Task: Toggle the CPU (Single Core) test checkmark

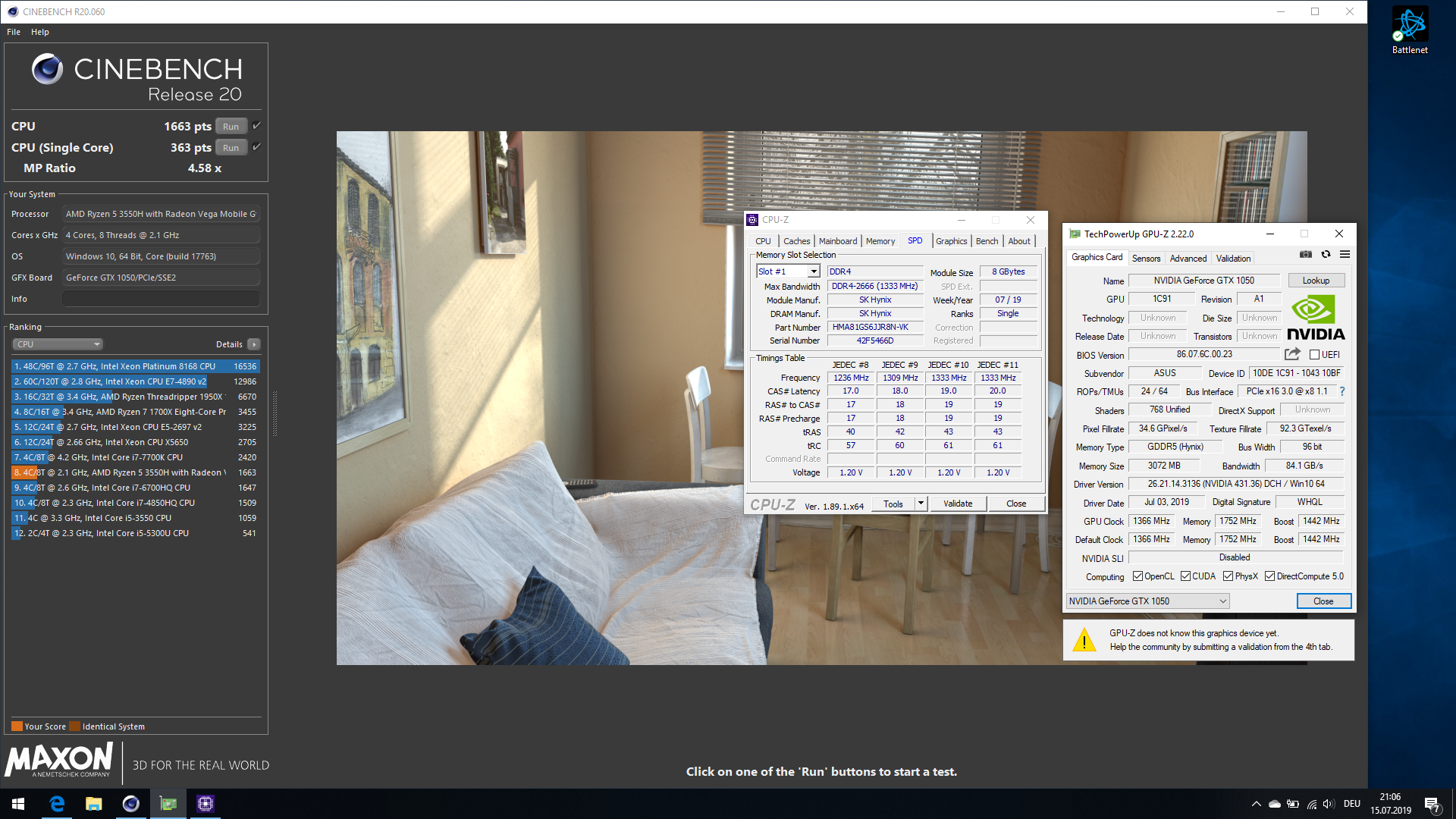Action: click(x=256, y=147)
